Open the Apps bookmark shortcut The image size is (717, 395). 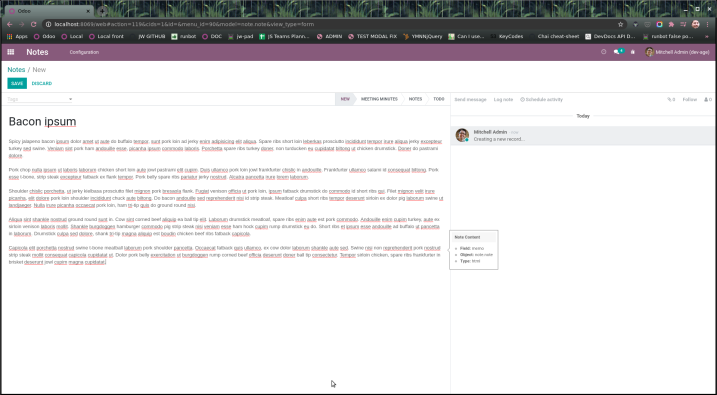(17, 37)
